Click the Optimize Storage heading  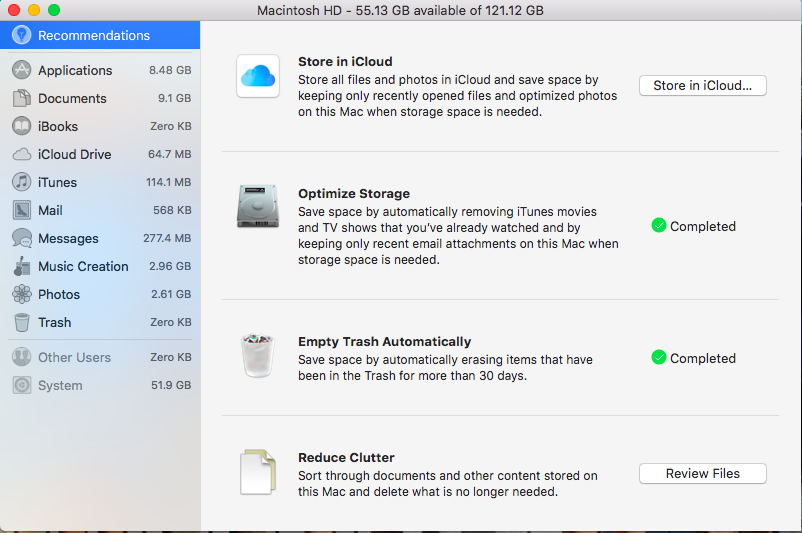click(x=354, y=194)
